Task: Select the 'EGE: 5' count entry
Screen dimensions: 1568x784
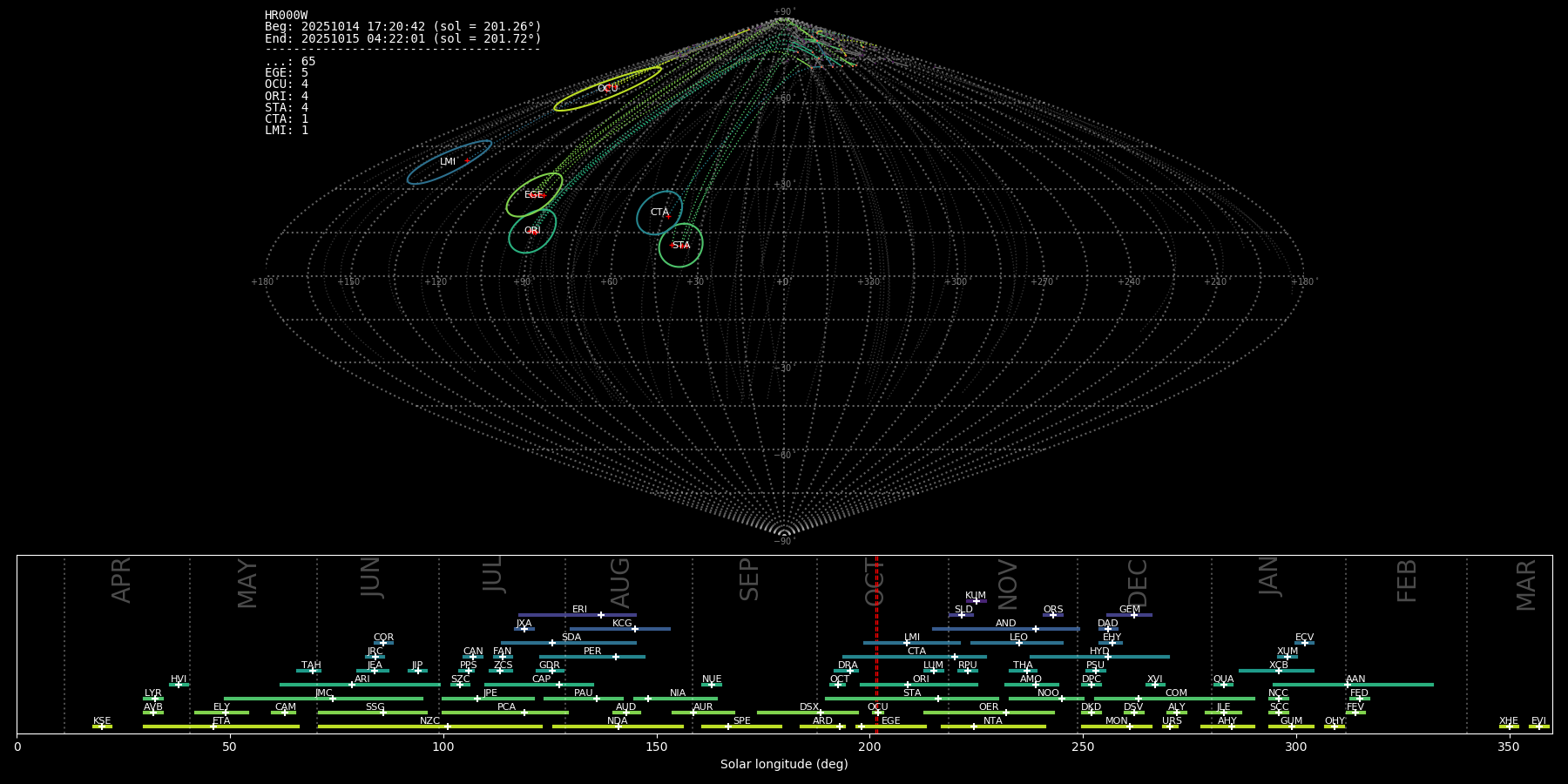Action: pyautogui.click(x=287, y=73)
